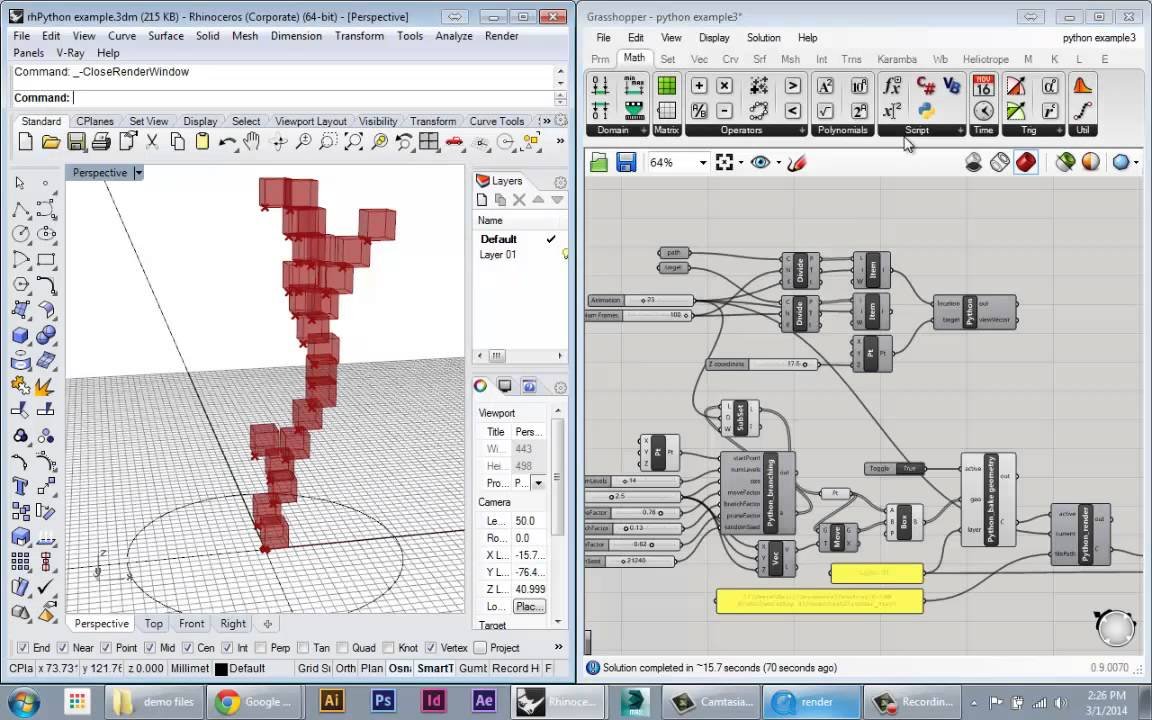Image resolution: width=1152 pixels, height=720 pixels.
Task: Toggle the Perp osnap checkbox
Action: pos(258,648)
